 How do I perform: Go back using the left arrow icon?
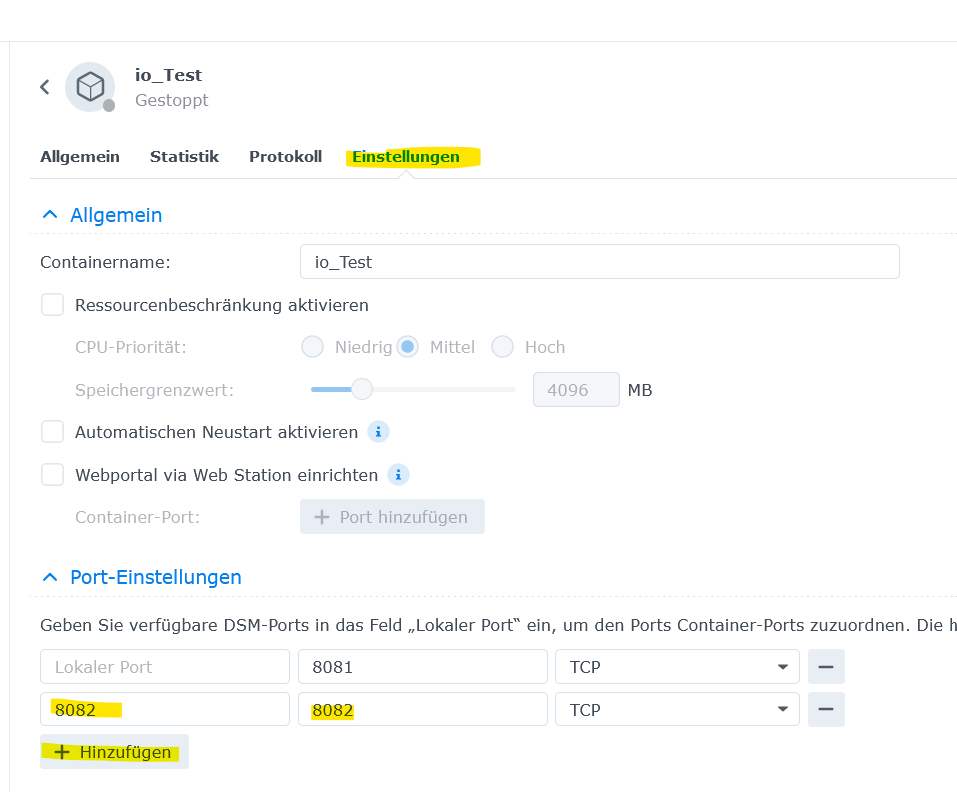click(45, 87)
